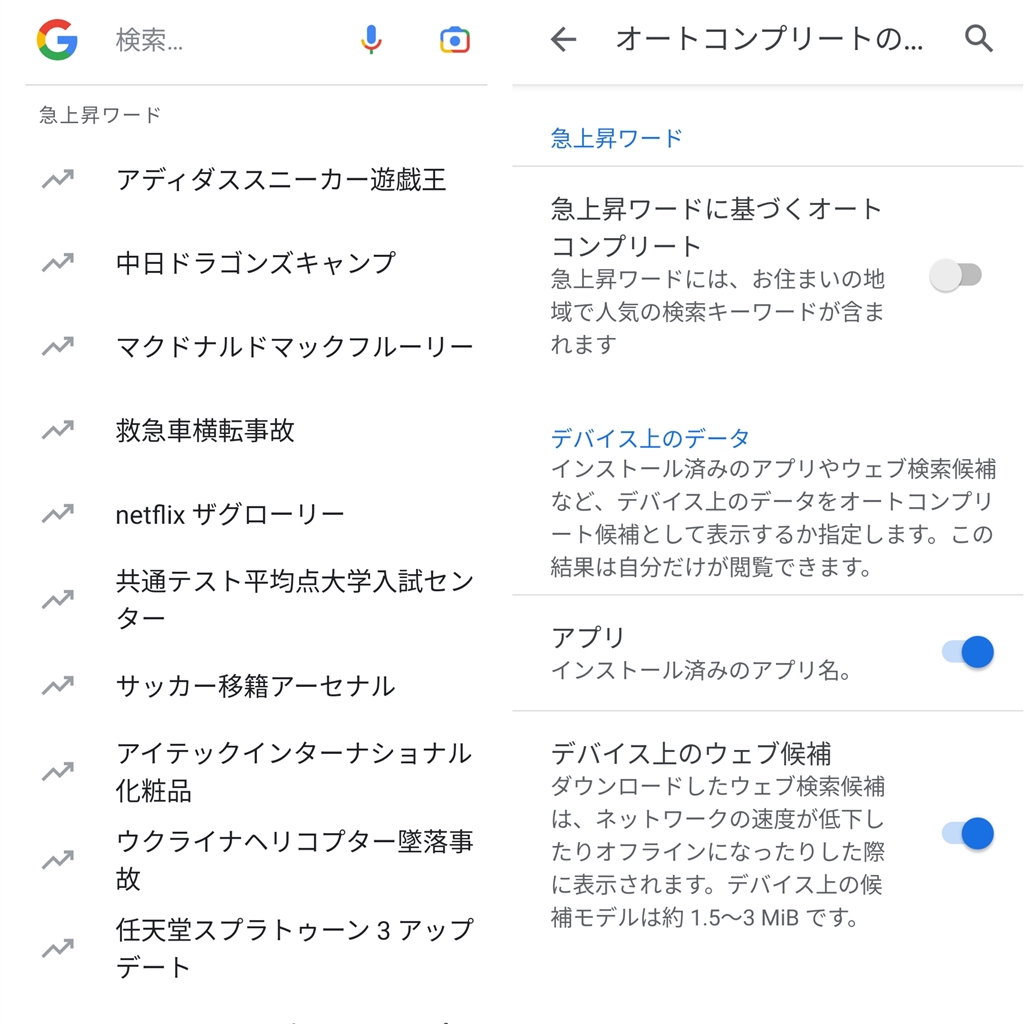Open Google Lens camera icon

455,40
